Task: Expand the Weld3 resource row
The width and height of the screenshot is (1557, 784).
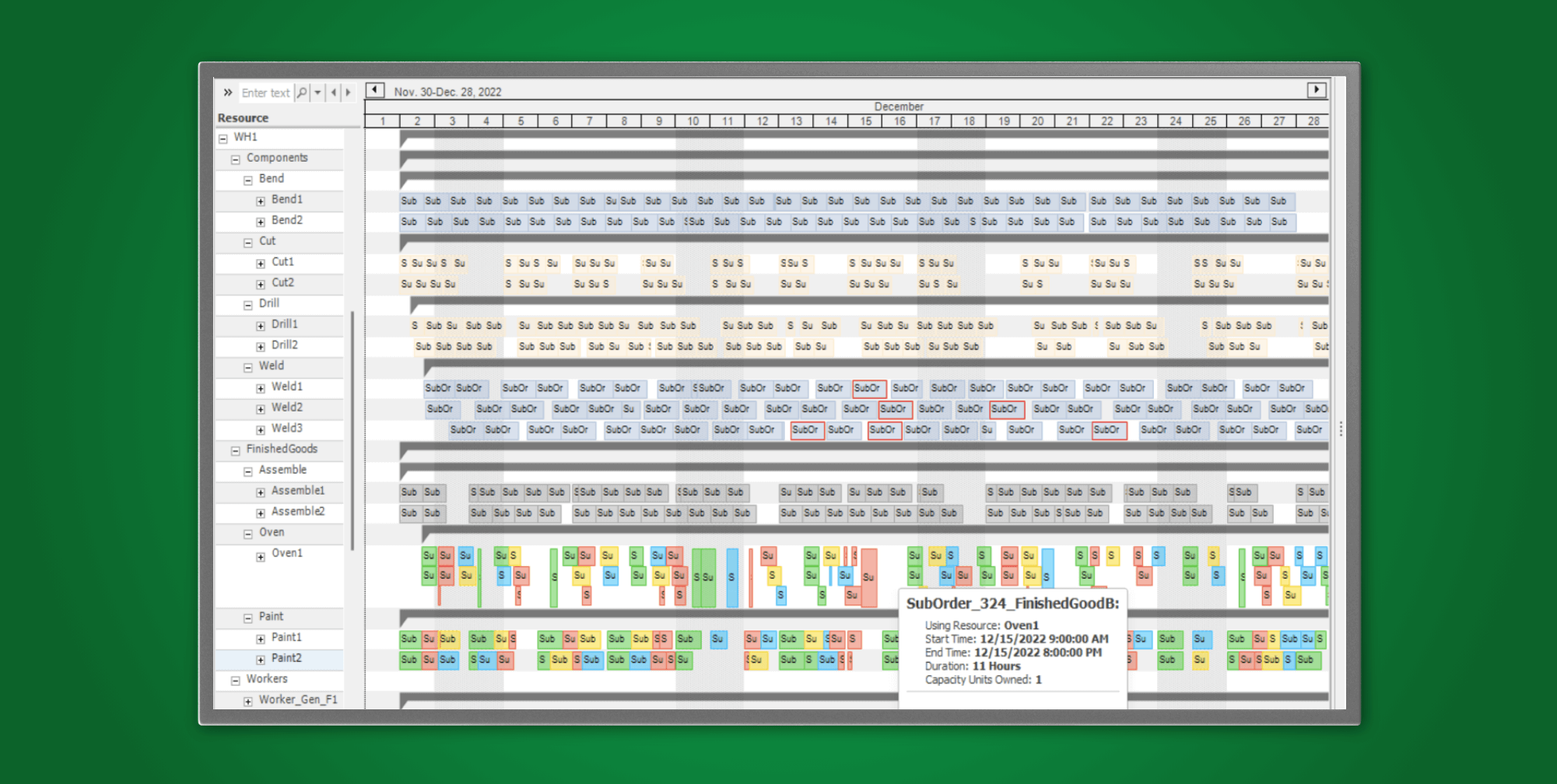Action: 261,430
